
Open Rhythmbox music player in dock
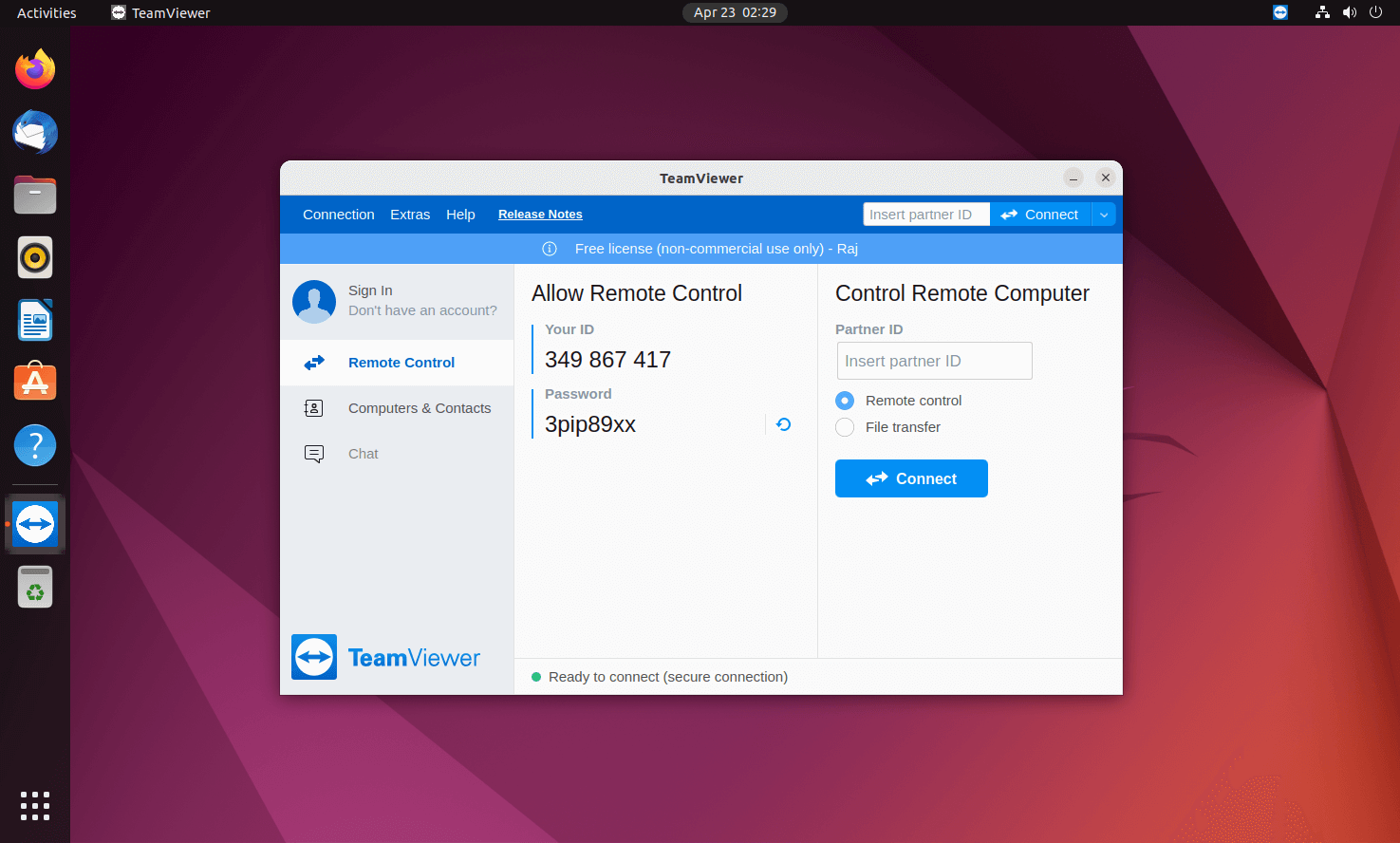click(35, 257)
